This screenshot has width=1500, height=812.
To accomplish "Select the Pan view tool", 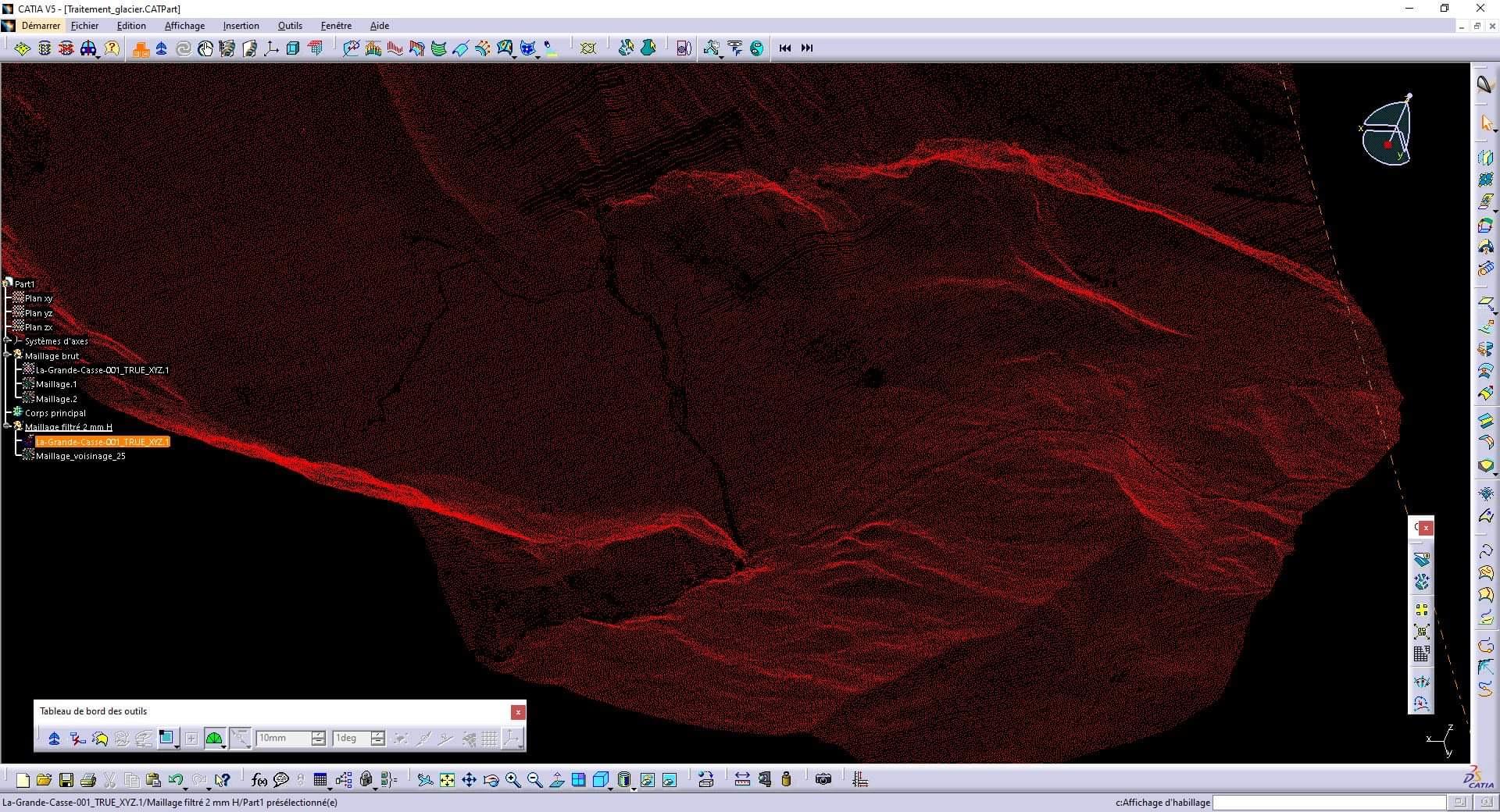I will coord(469,779).
